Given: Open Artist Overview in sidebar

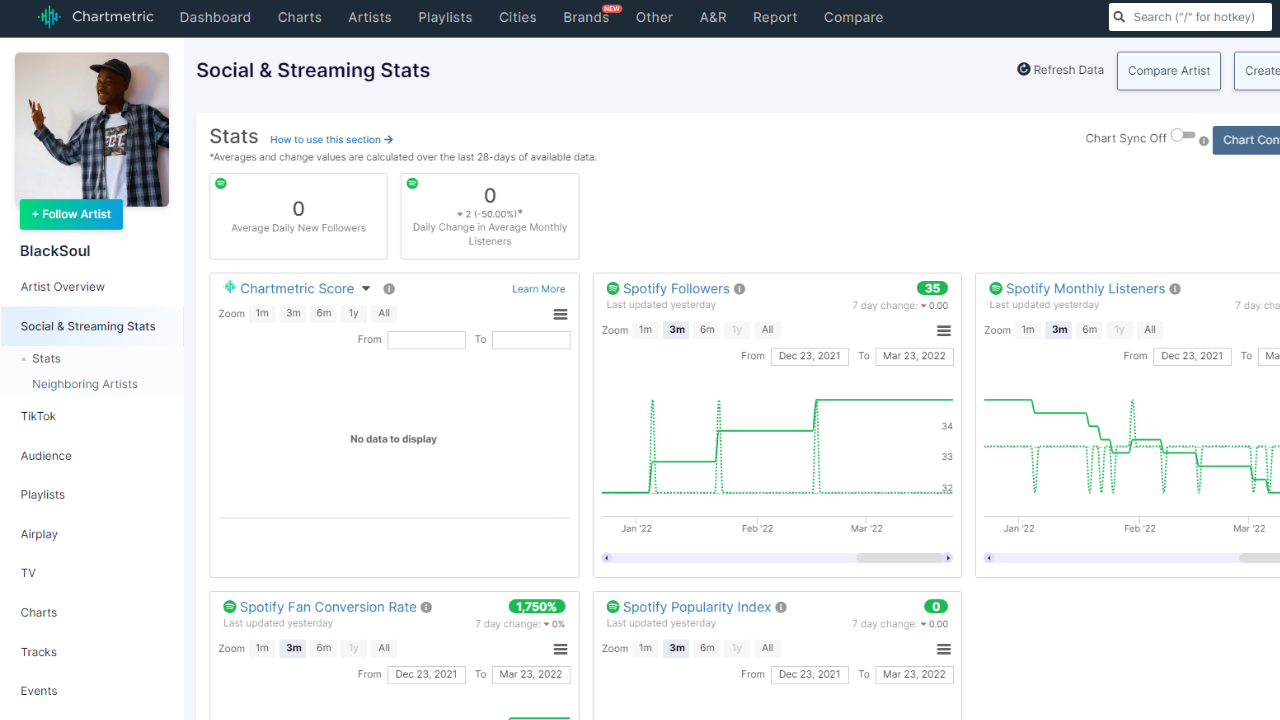Looking at the screenshot, I should pos(63,287).
